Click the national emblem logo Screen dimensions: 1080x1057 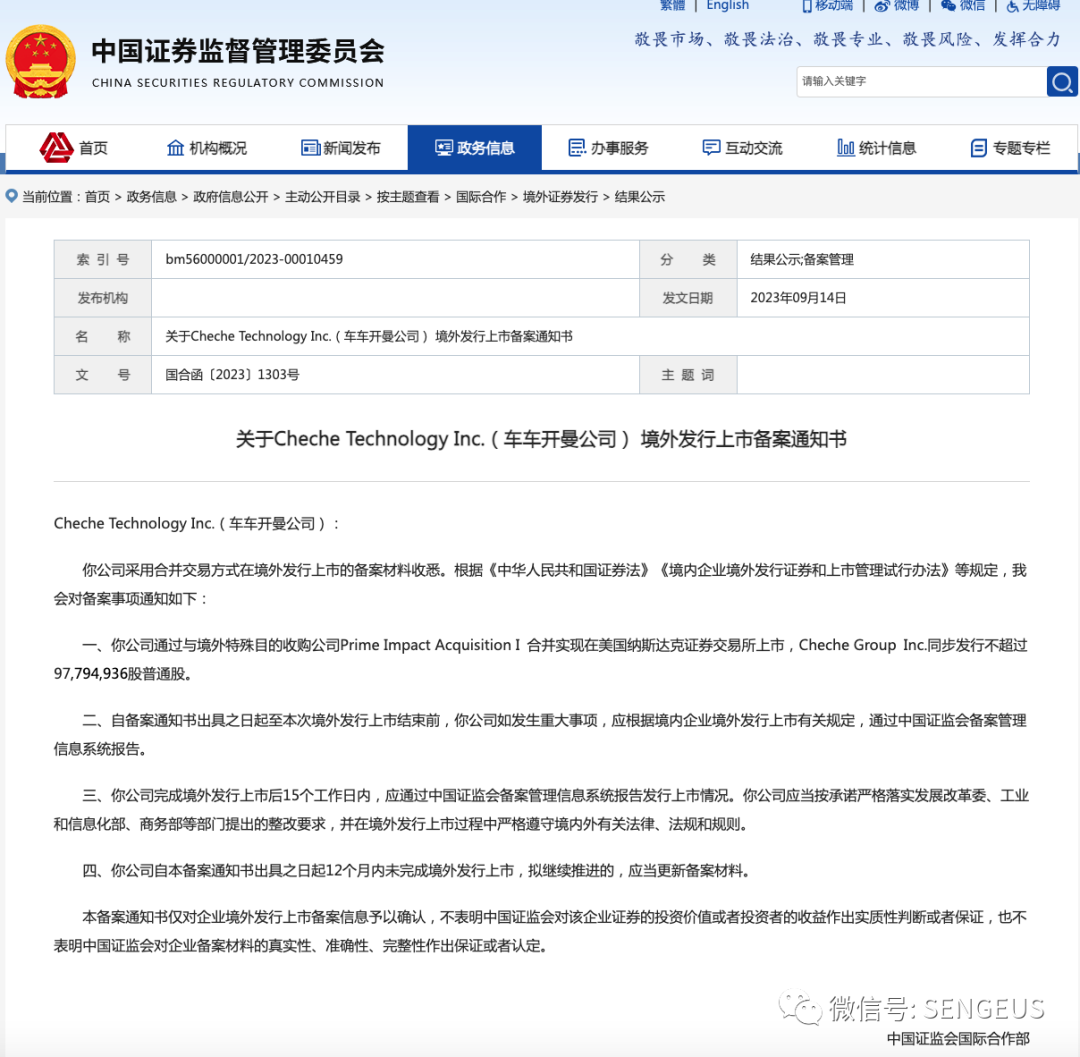[x=40, y=63]
